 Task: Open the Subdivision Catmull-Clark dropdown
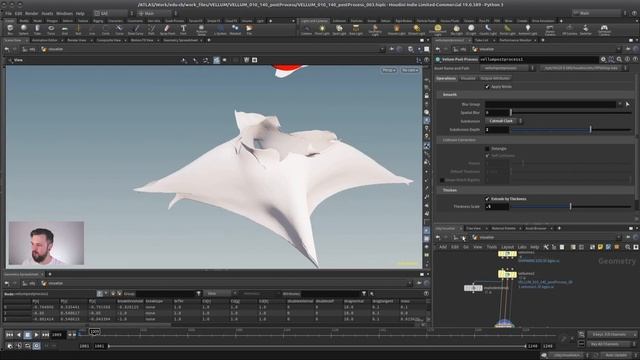(503, 121)
